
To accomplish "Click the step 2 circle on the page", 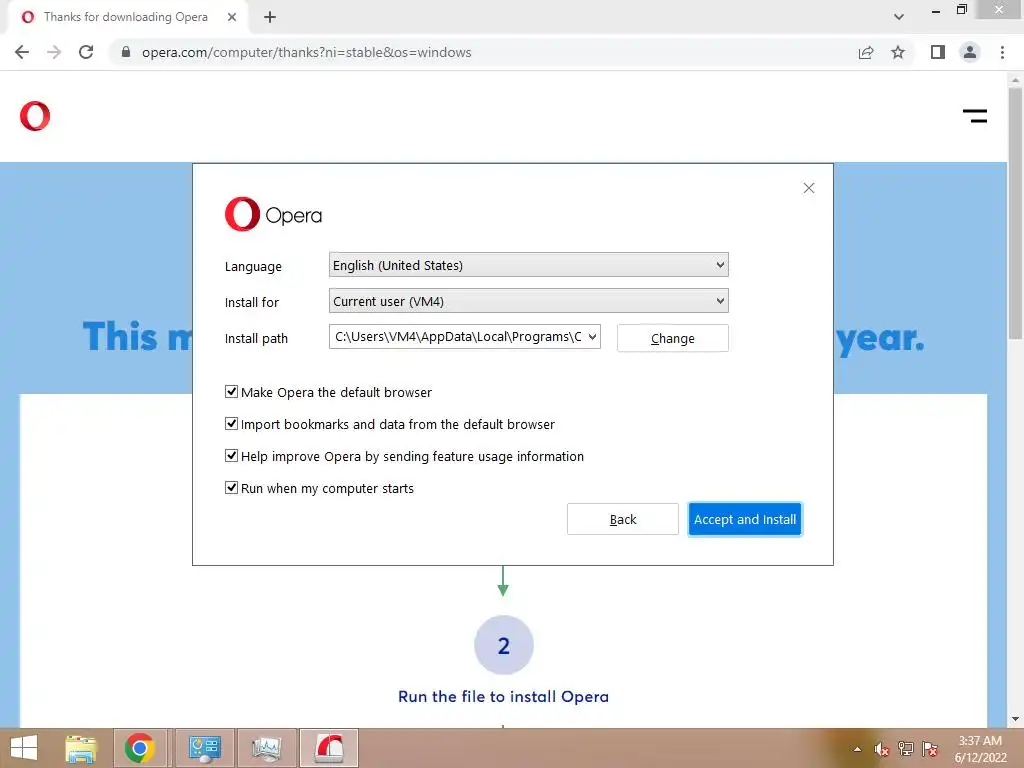I will [x=504, y=645].
